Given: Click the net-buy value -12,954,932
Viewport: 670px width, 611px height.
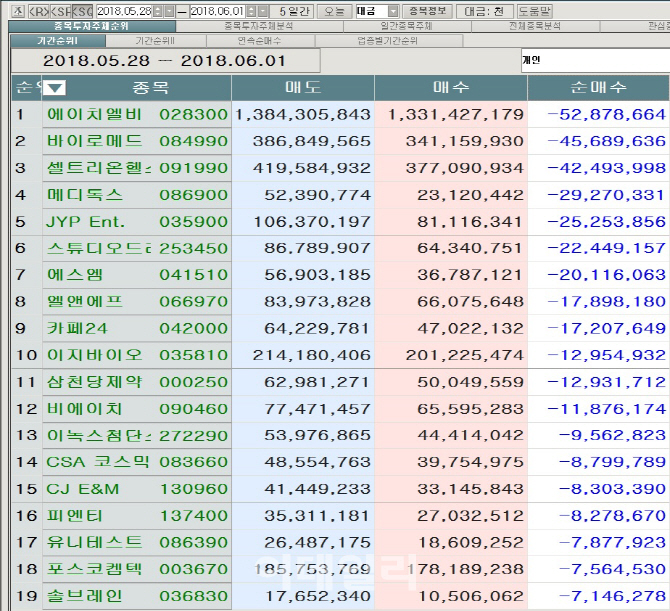Looking at the screenshot, I should (x=606, y=355).
